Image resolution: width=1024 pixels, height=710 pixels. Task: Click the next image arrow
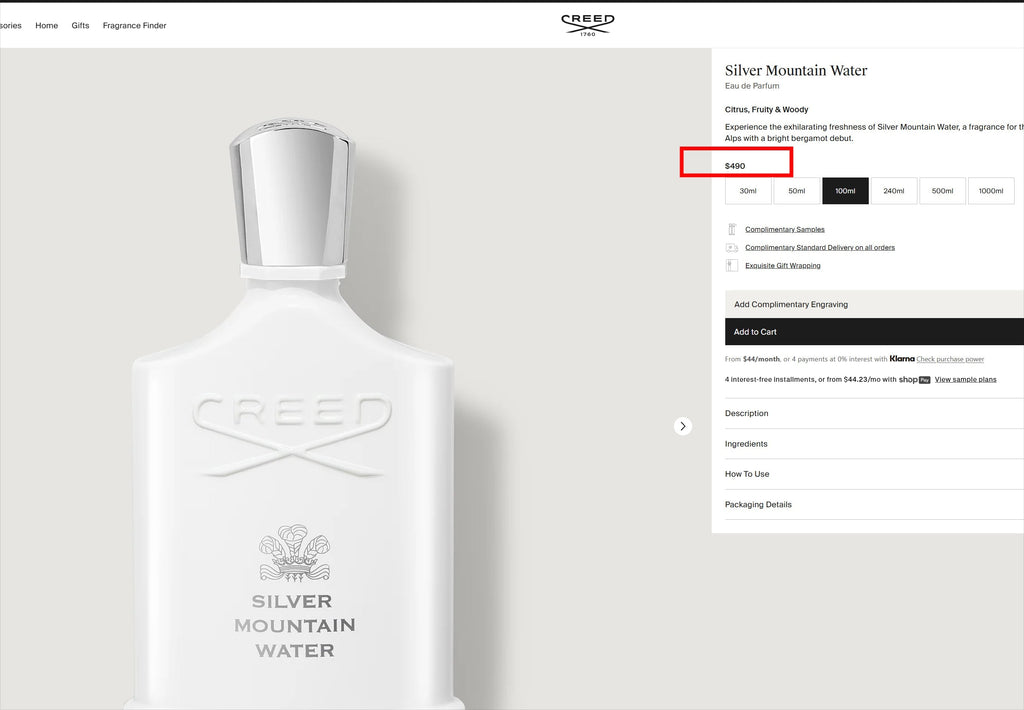click(682, 426)
